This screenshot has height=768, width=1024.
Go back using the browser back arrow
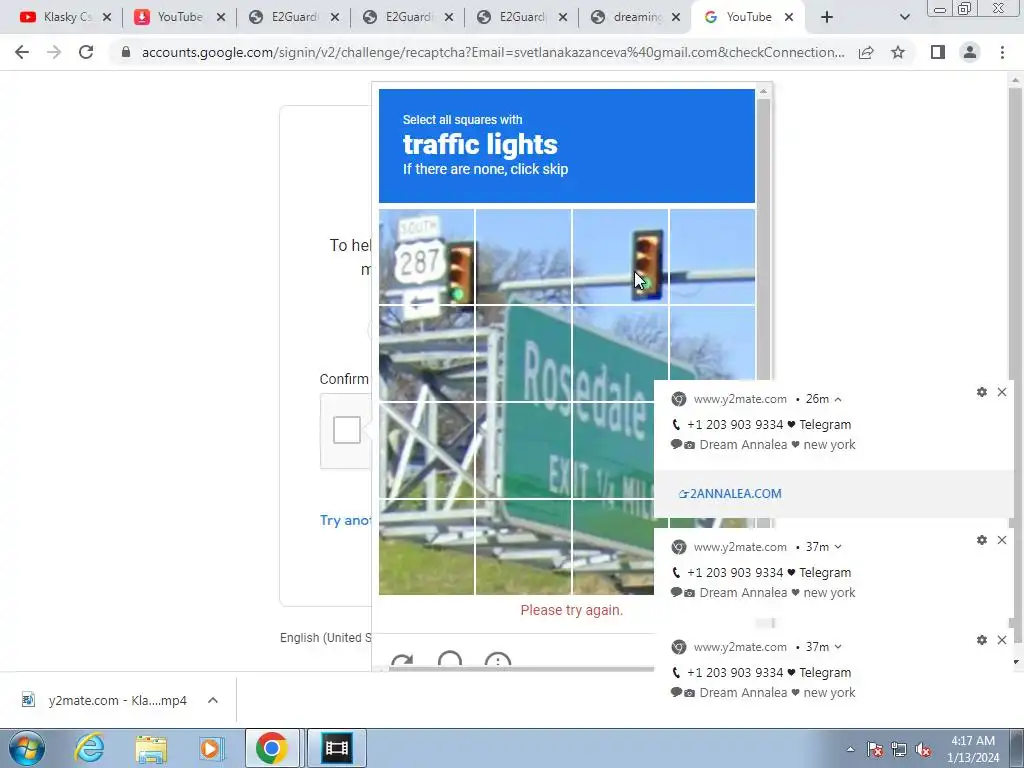[22, 52]
